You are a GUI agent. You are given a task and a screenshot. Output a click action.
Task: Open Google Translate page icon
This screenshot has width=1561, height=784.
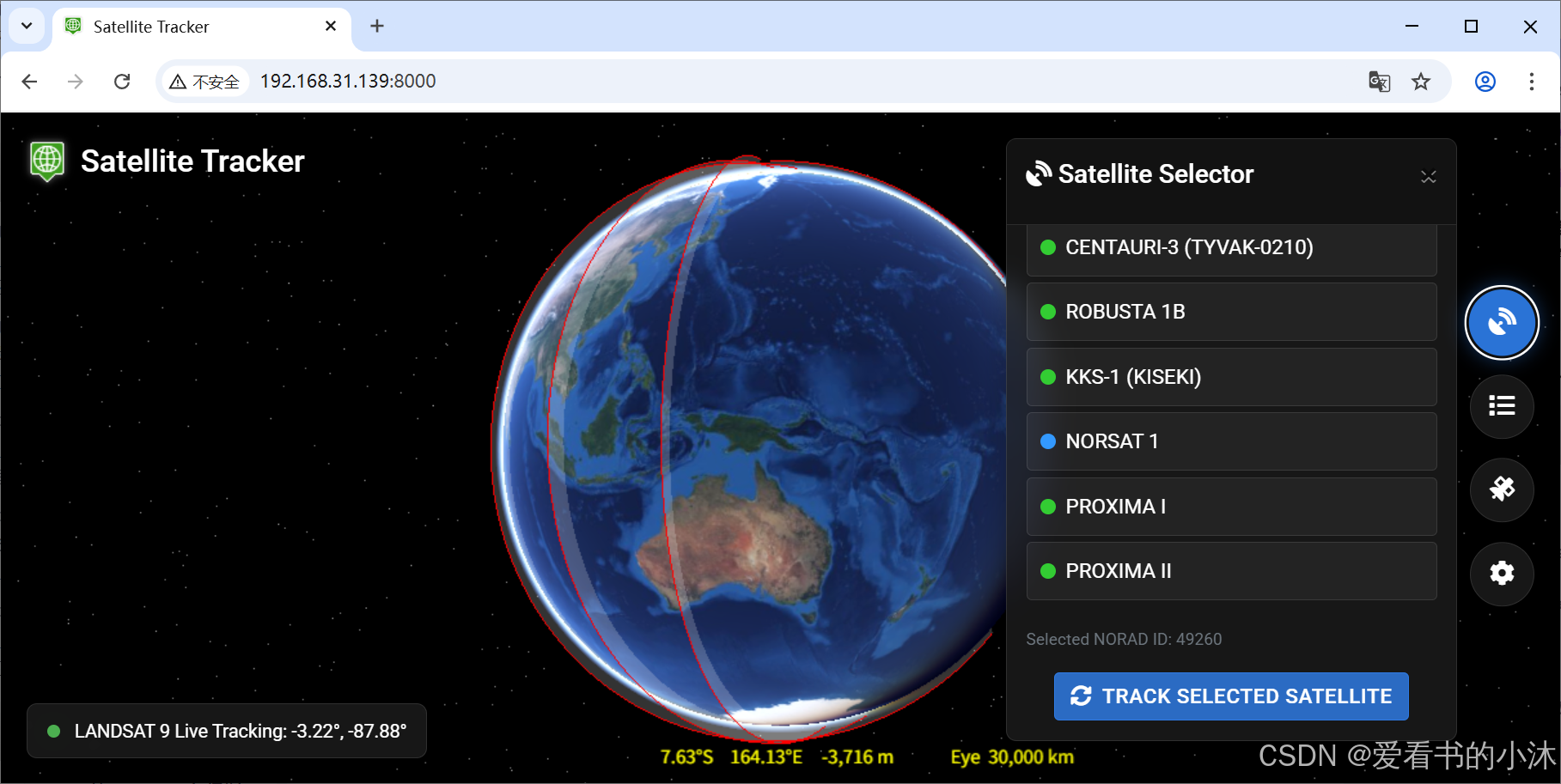[1380, 82]
